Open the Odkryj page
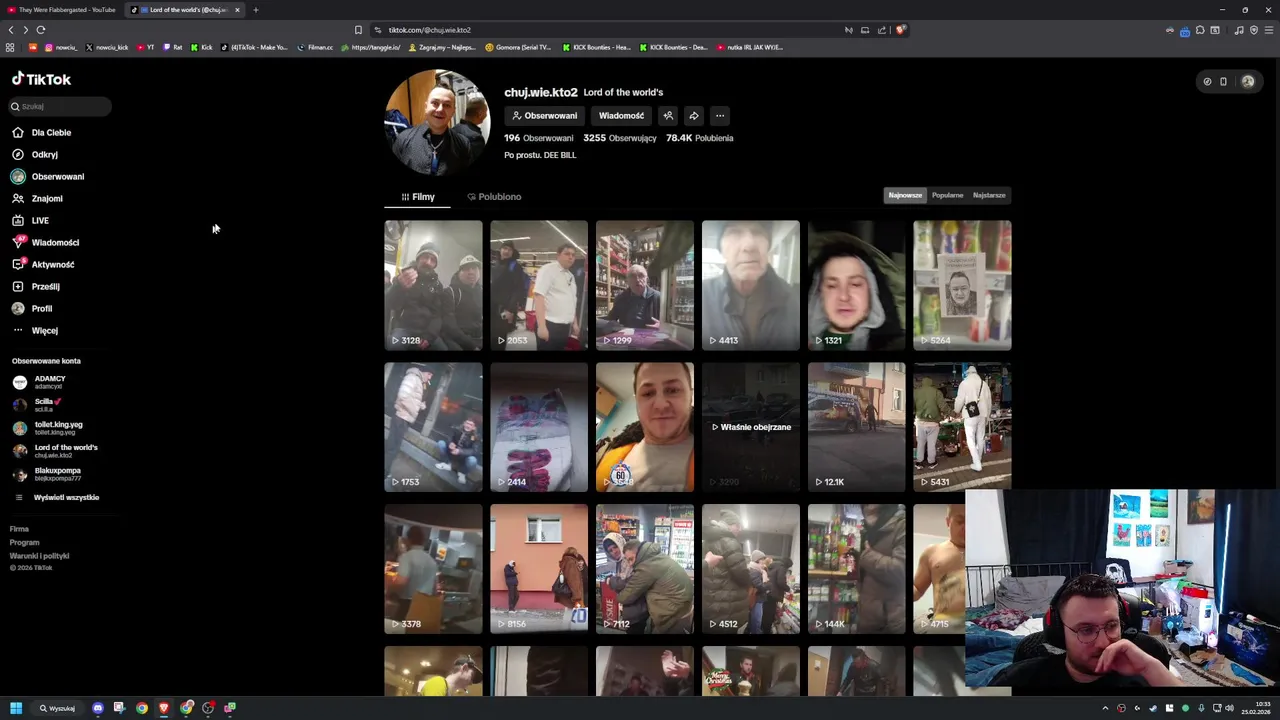Image resolution: width=1280 pixels, height=720 pixels. tap(35, 154)
